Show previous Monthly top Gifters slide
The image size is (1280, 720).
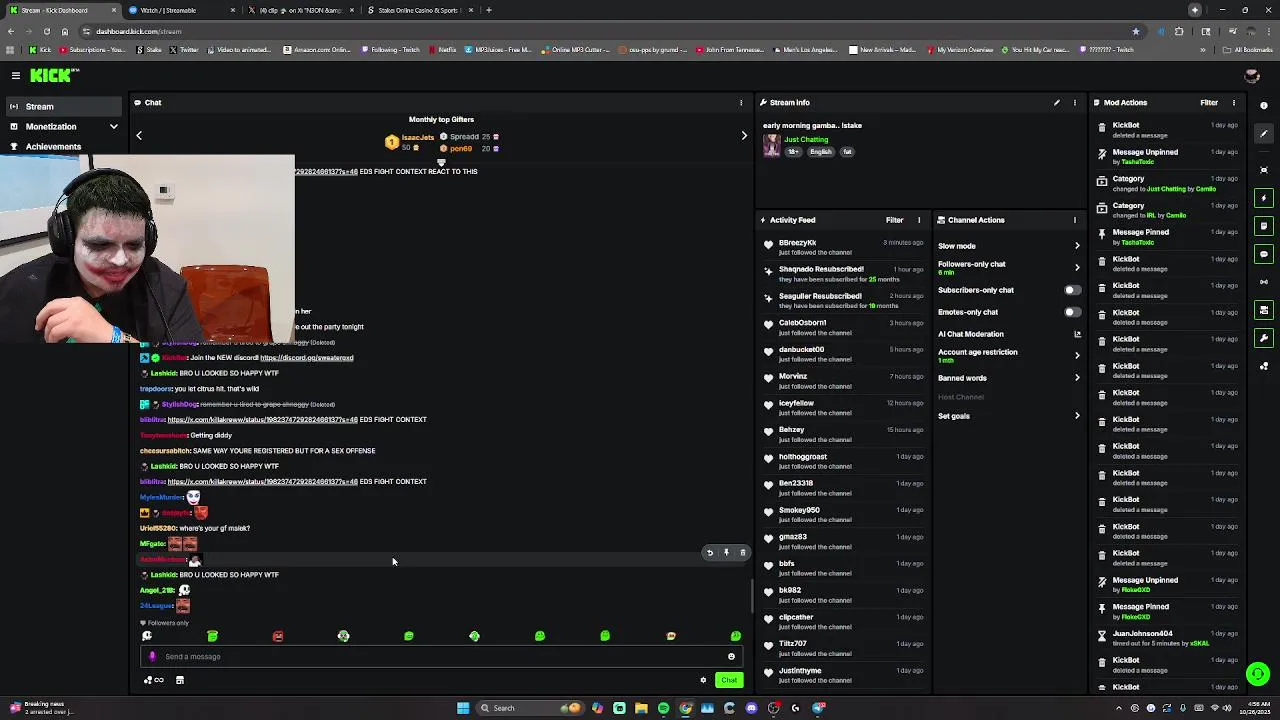[x=139, y=136]
